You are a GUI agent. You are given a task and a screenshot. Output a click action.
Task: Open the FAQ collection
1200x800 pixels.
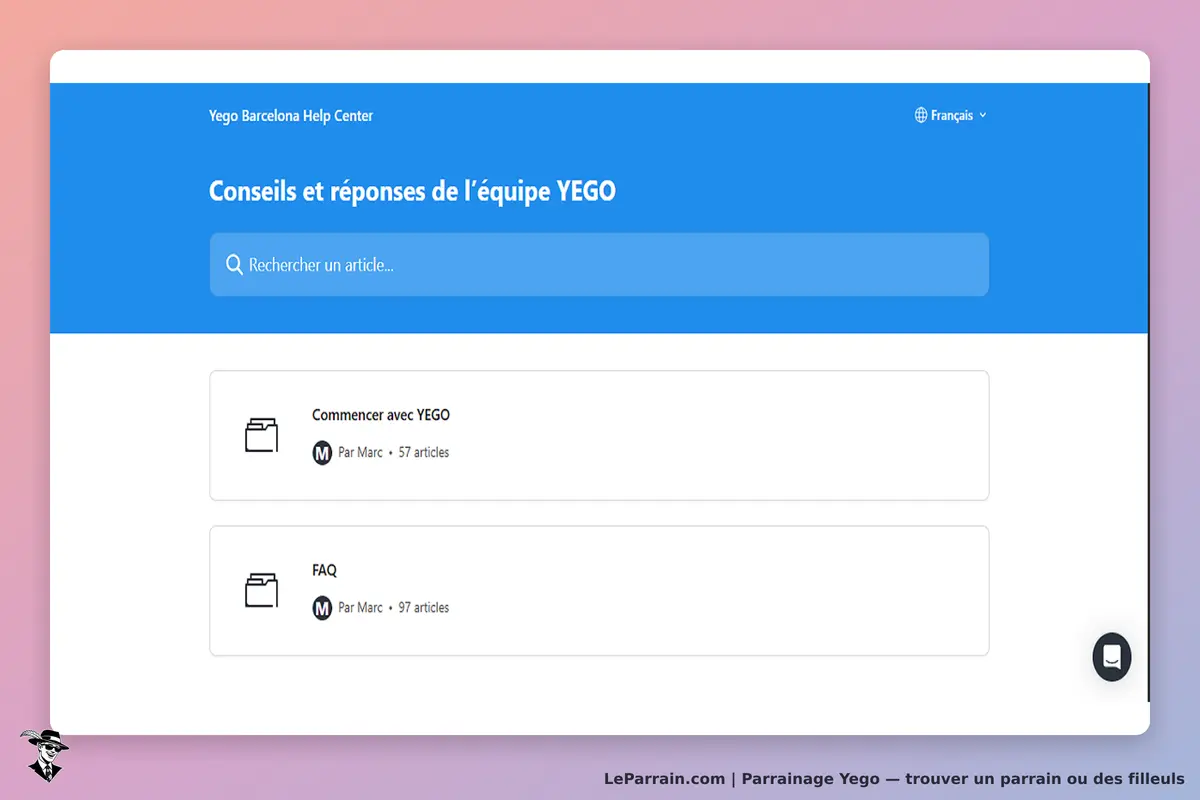coord(599,591)
